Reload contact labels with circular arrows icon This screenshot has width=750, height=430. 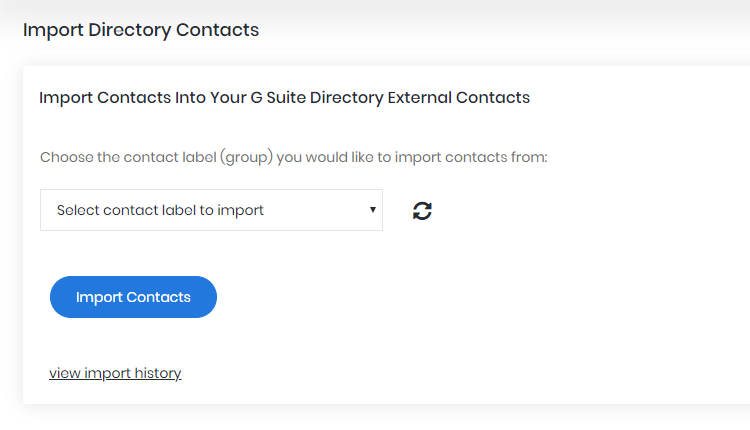tap(422, 210)
